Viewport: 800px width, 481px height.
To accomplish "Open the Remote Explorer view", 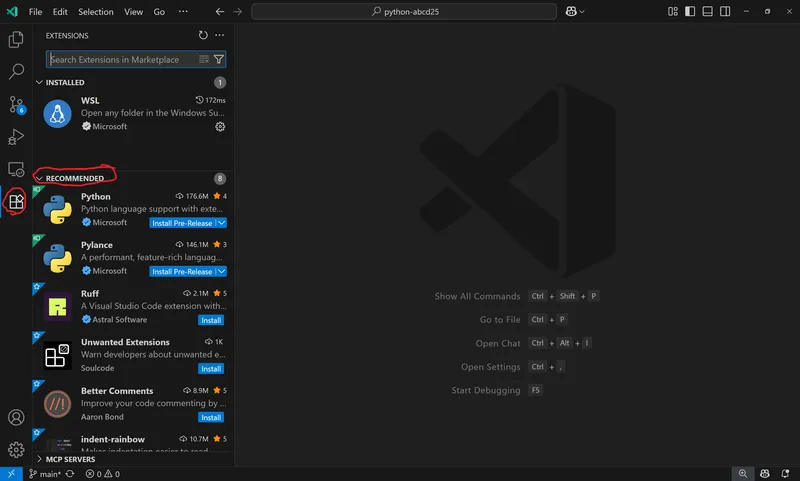I will 16,169.
